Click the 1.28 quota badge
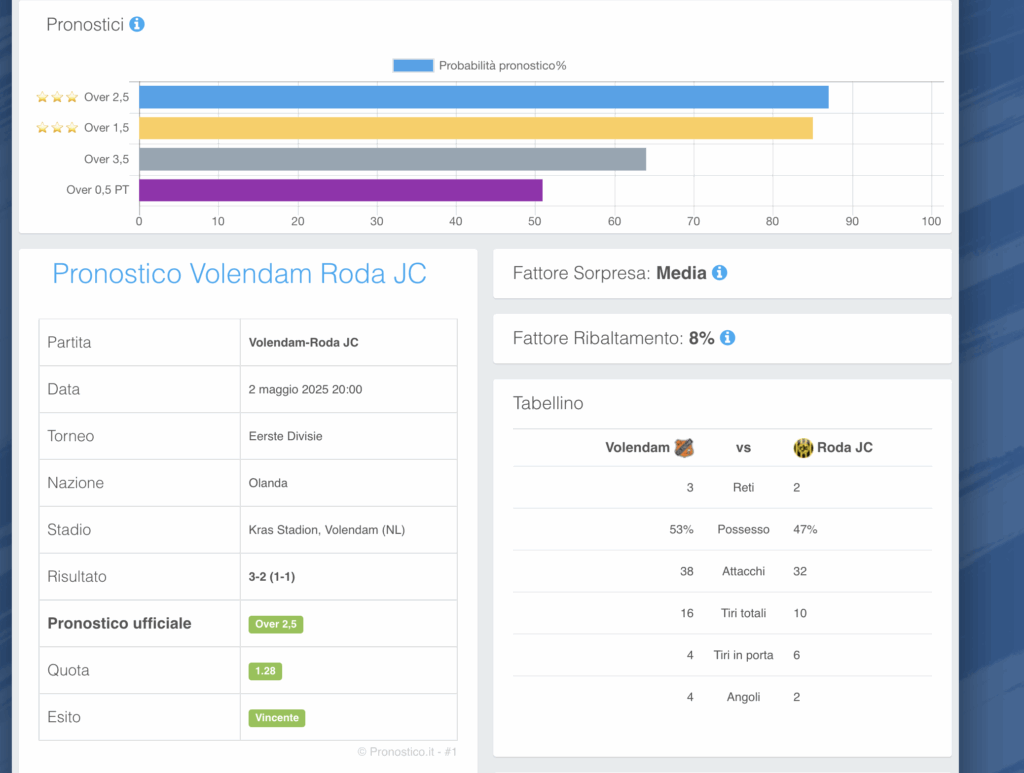1024x773 pixels. point(265,671)
